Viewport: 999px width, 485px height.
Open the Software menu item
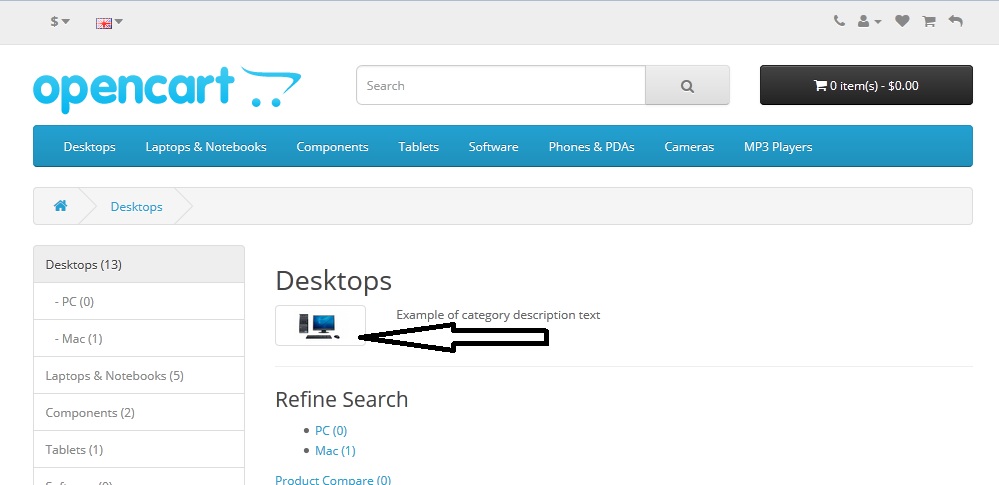pos(494,147)
